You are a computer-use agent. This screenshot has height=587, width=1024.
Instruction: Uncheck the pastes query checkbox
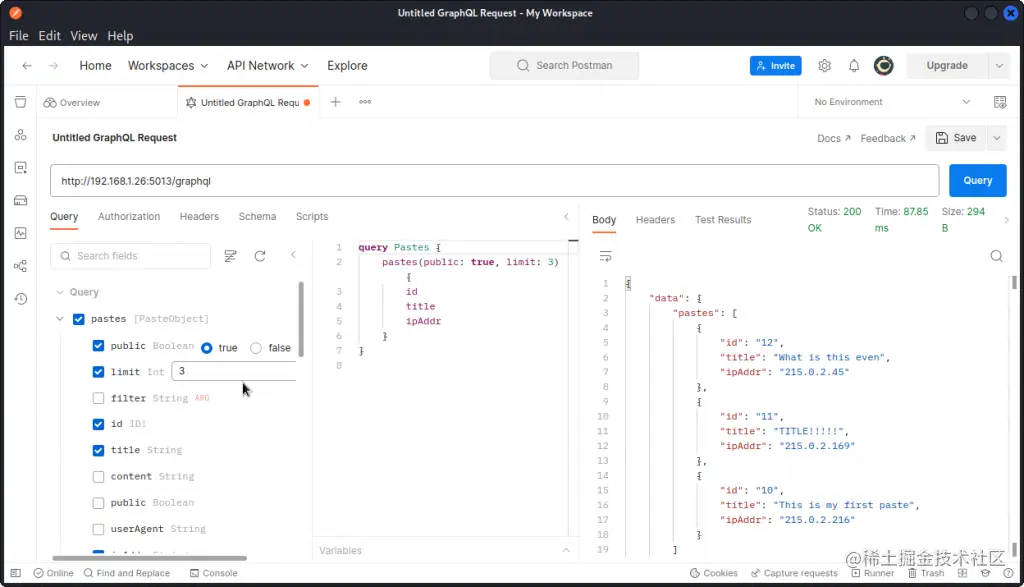78,319
